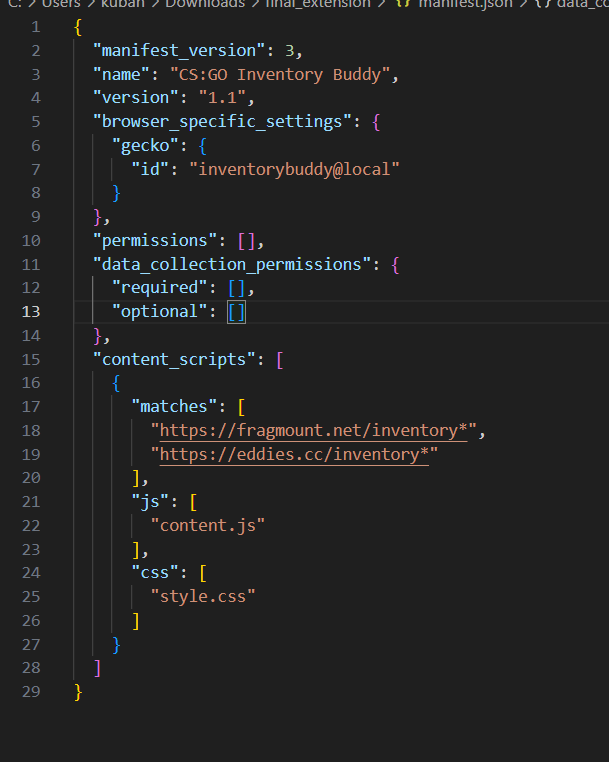
Task: Click the "CS:GO Inventory Buddy" string value
Action: (280, 74)
